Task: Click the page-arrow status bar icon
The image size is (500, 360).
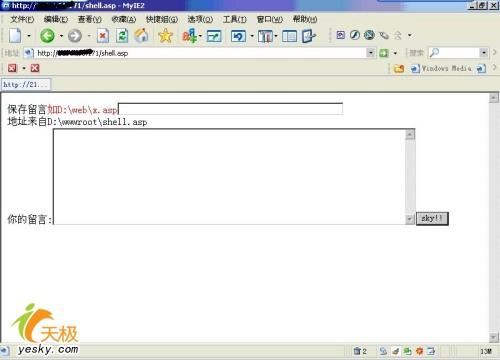Action: [431, 351]
